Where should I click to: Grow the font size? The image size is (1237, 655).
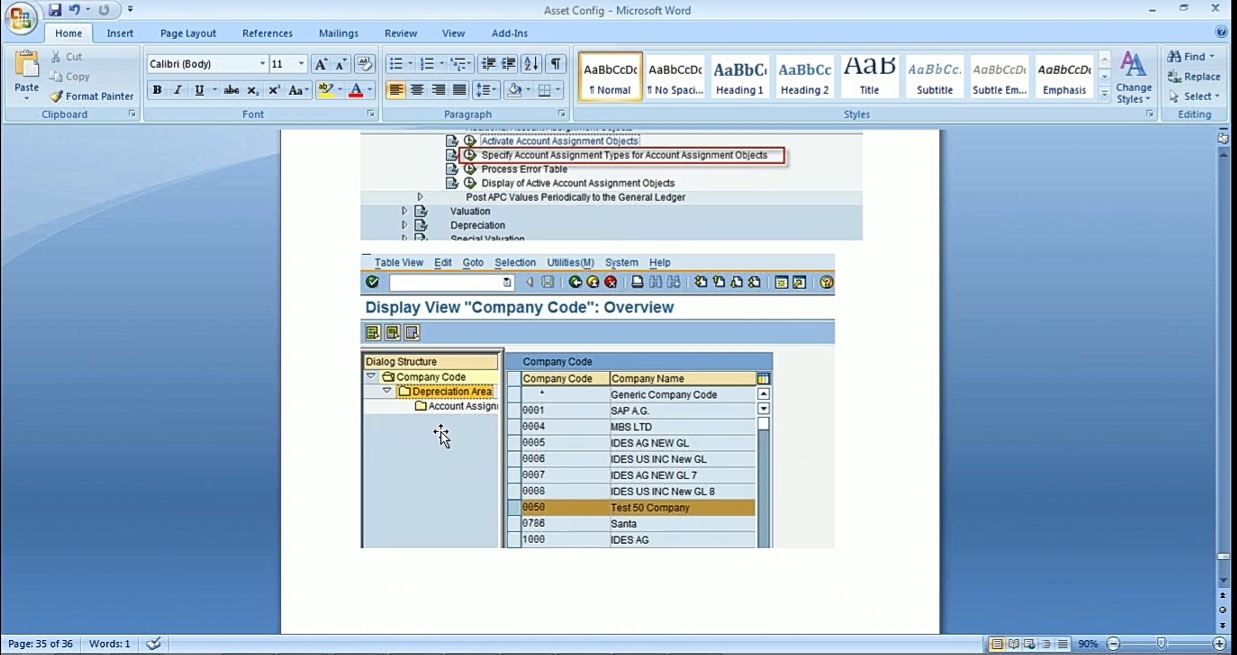[321, 64]
